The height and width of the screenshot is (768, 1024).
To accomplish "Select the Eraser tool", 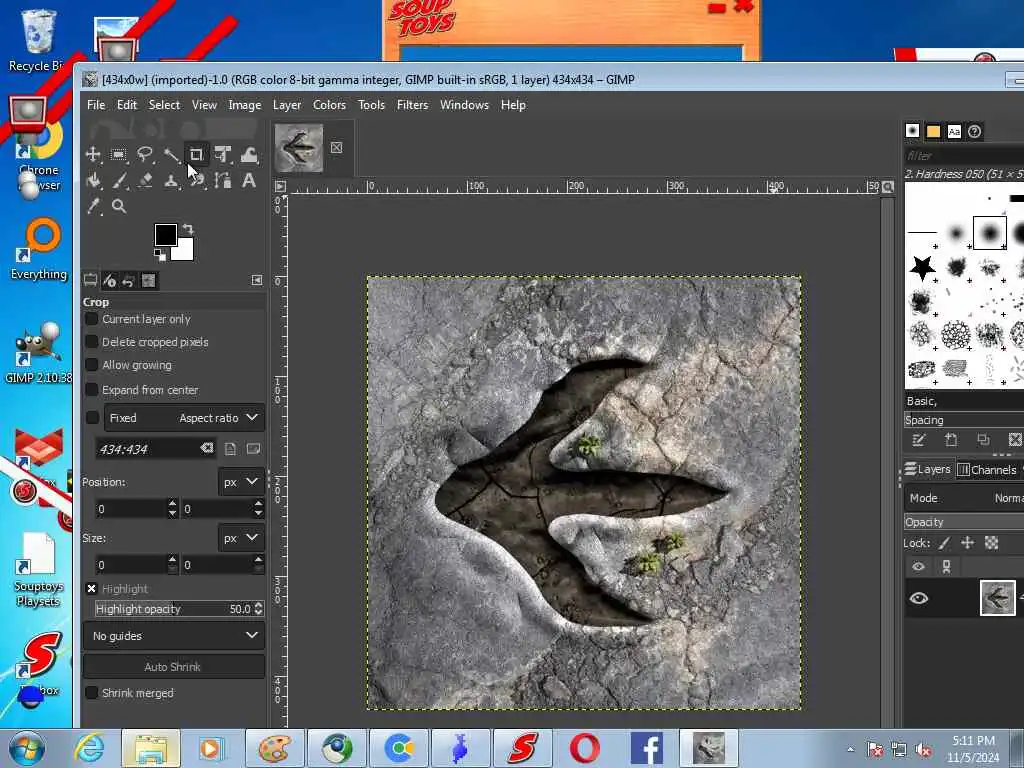I will coord(144,180).
